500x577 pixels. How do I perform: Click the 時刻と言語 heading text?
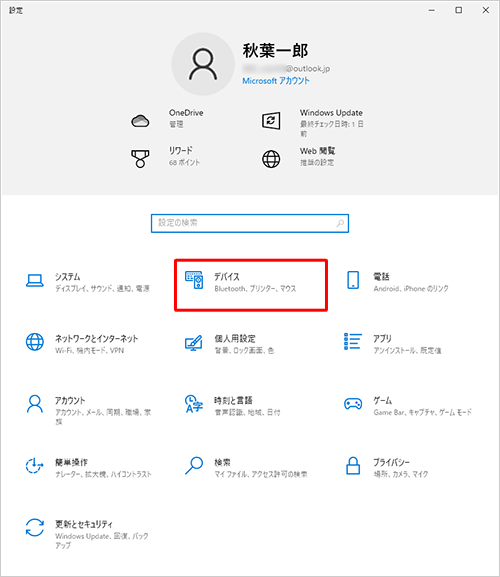(x=233, y=400)
